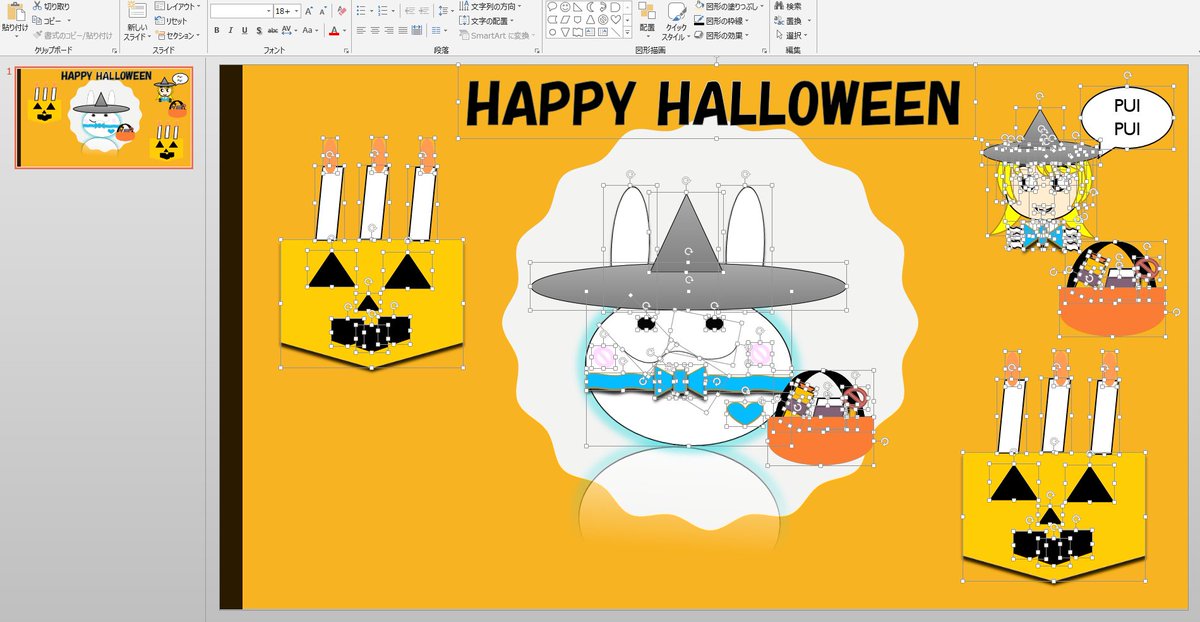Screen dimensions: 1200x622
Task: Center align text
Action: pos(375,30)
